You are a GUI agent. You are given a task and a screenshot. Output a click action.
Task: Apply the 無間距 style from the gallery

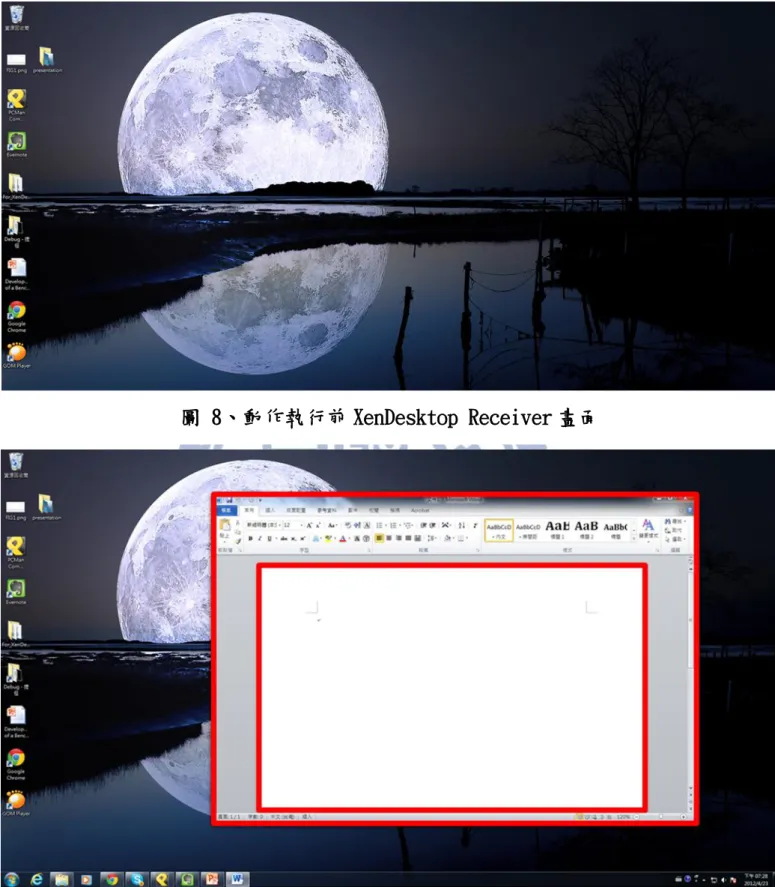click(x=528, y=530)
